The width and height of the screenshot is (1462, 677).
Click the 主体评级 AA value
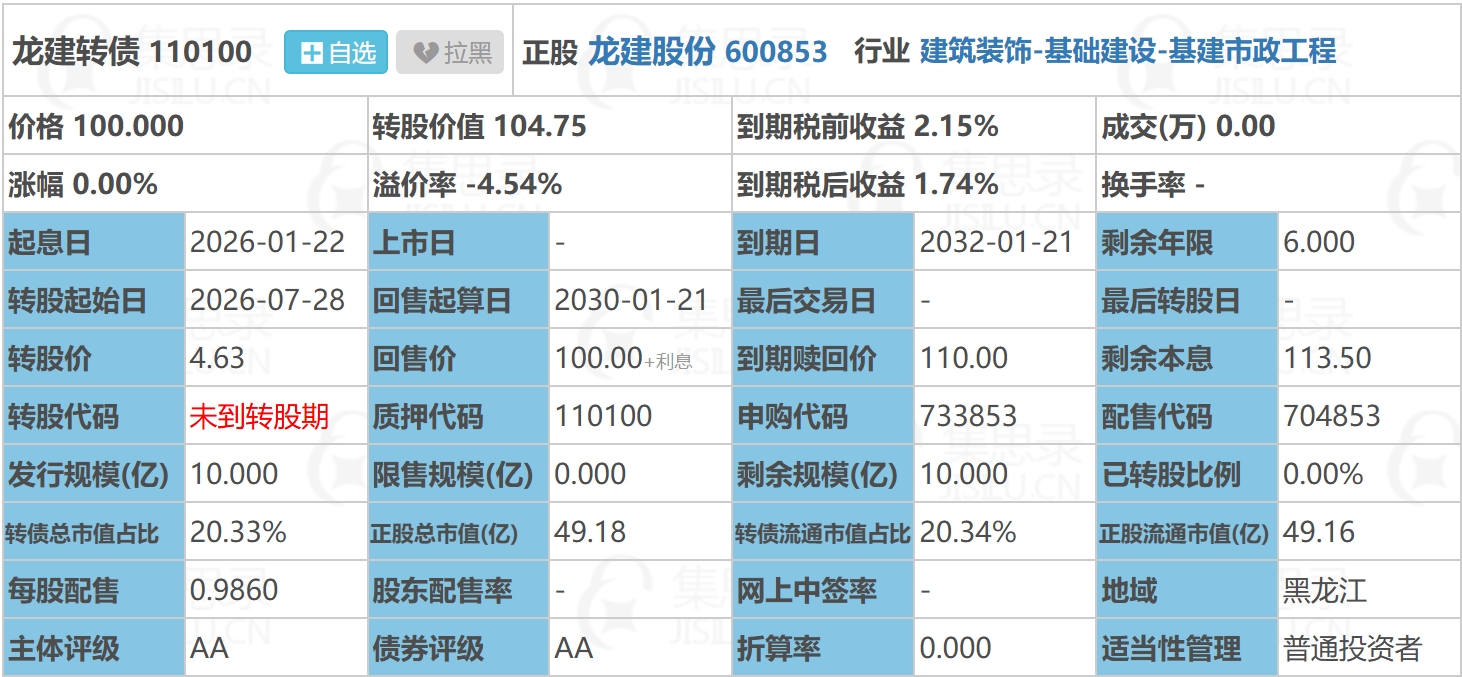(x=210, y=649)
